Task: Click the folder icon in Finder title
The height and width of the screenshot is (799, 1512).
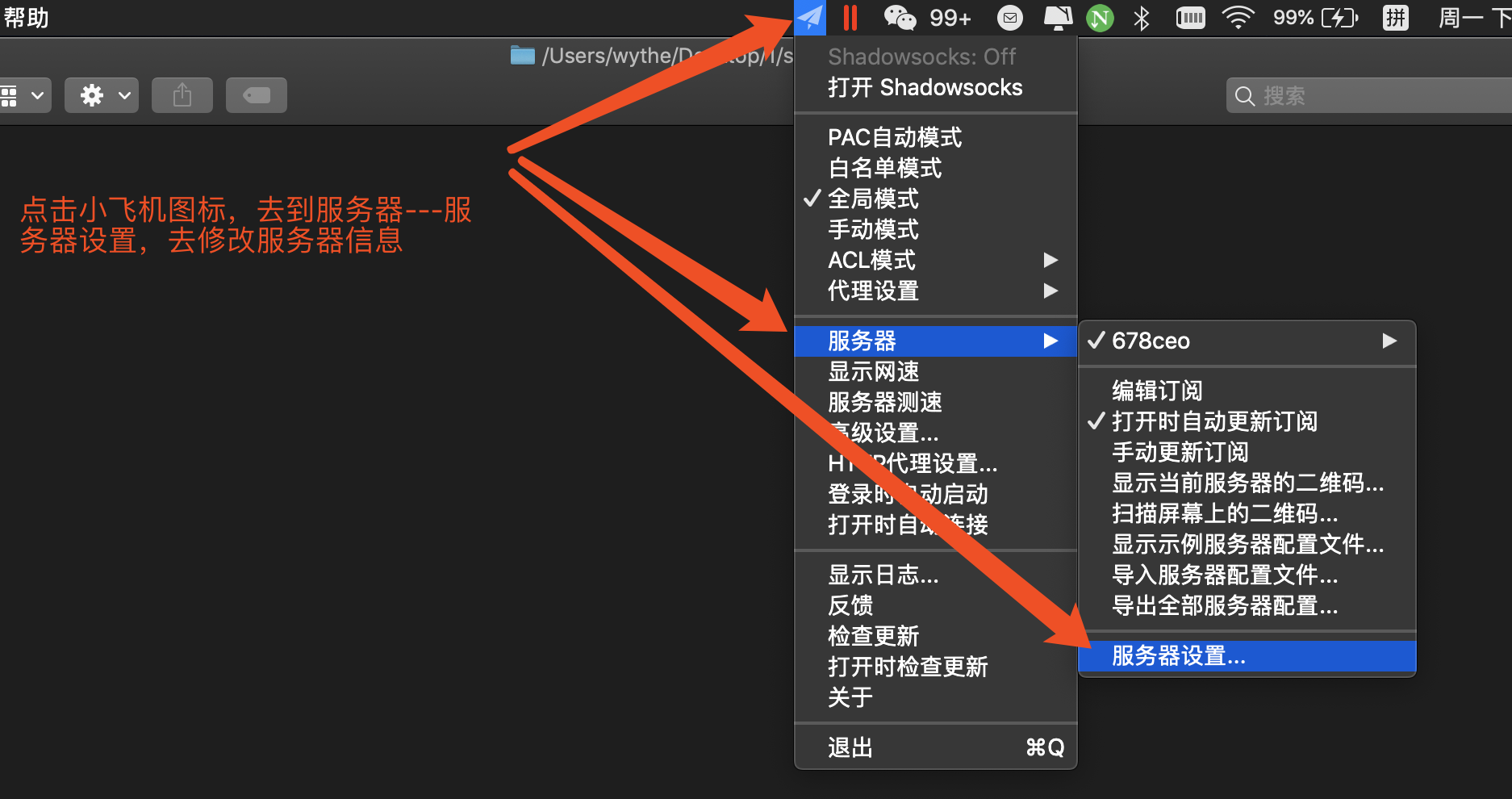Action: tap(523, 56)
